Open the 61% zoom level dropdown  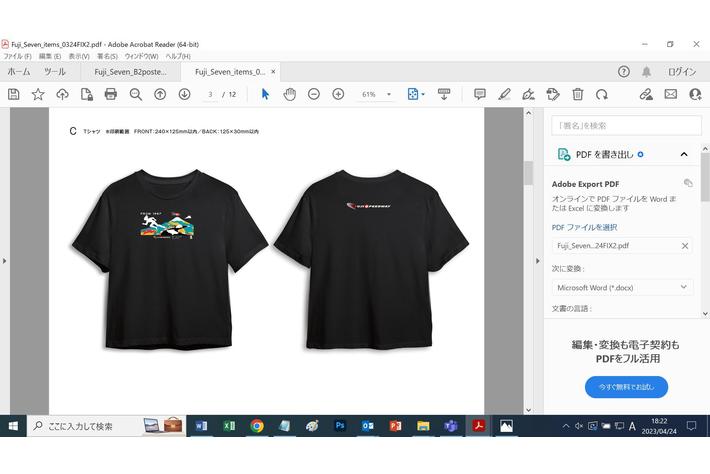pyautogui.click(x=376, y=94)
